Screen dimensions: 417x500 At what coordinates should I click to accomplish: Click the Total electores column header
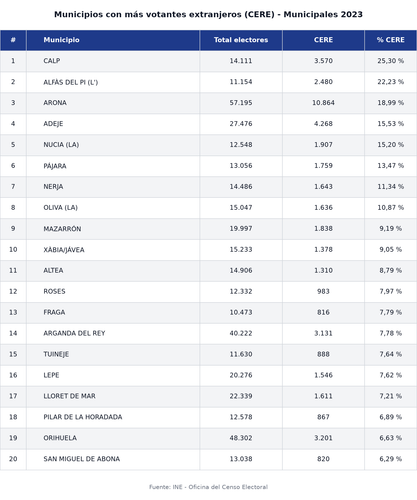[241, 40]
